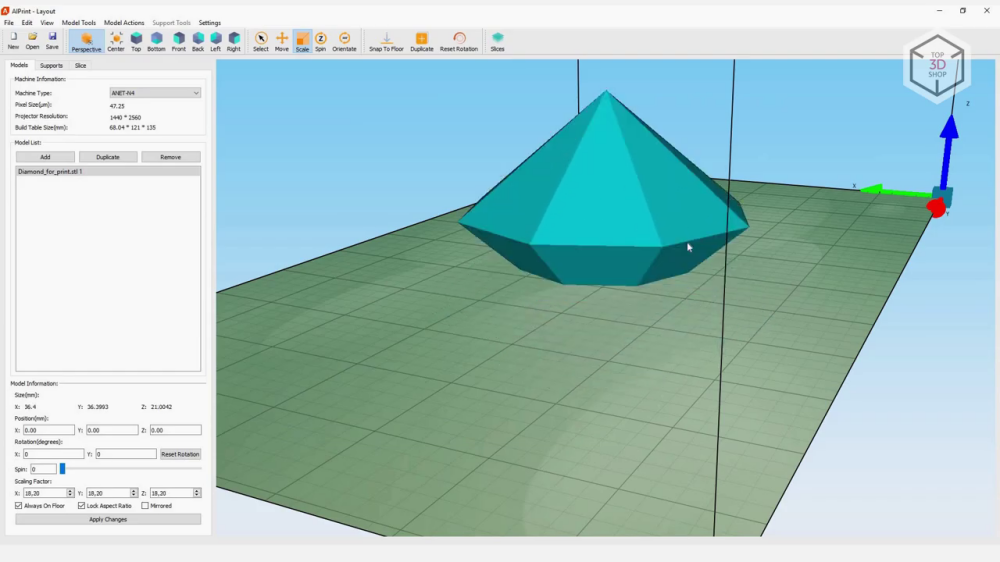
Task: Switch to Bottom view
Action: click(156, 41)
